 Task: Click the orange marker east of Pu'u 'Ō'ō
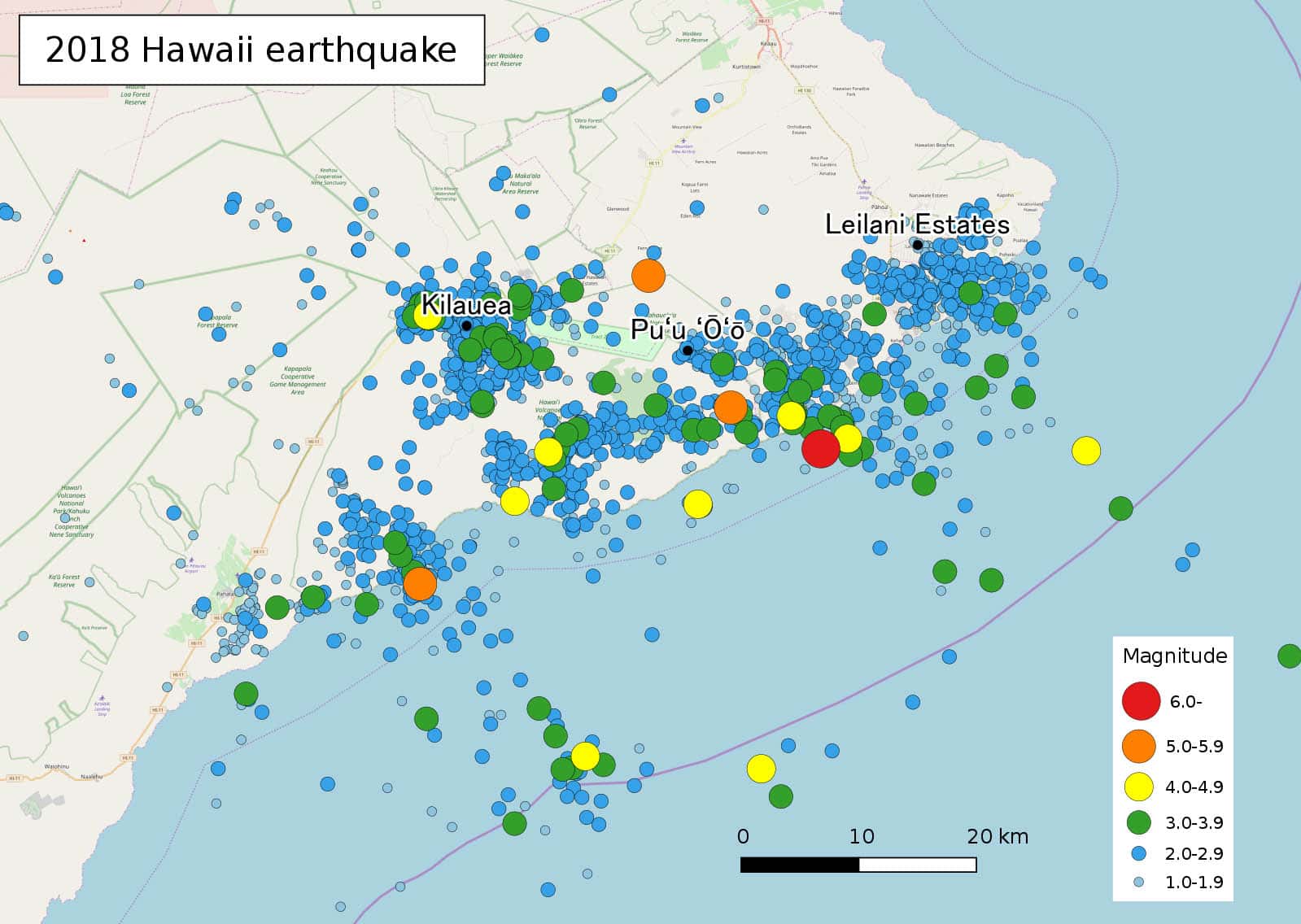pyautogui.click(x=731, y=407)
